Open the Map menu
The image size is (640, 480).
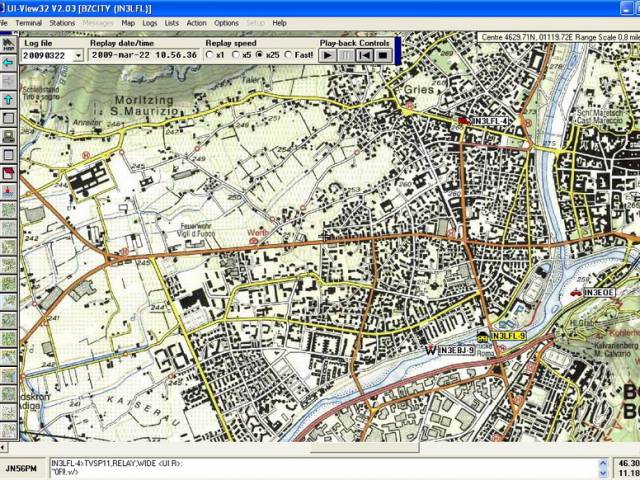pos(128,23)
